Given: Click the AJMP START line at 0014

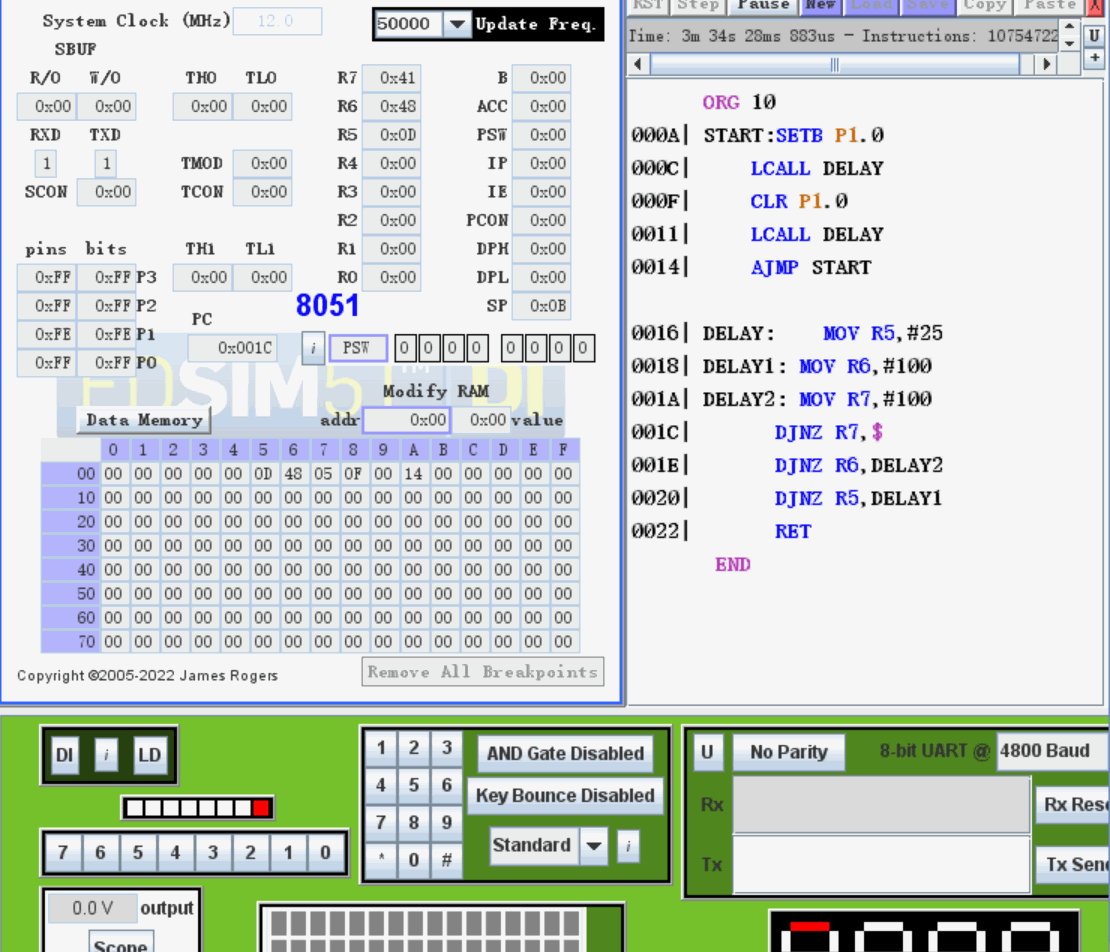Looking at the screenshot, I should (811, 268).
